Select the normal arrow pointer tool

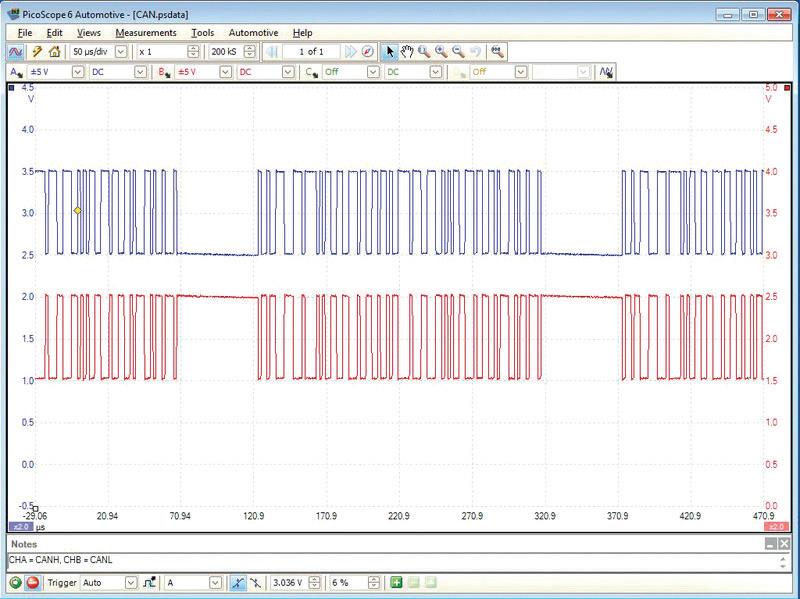[x=390, y=52]
